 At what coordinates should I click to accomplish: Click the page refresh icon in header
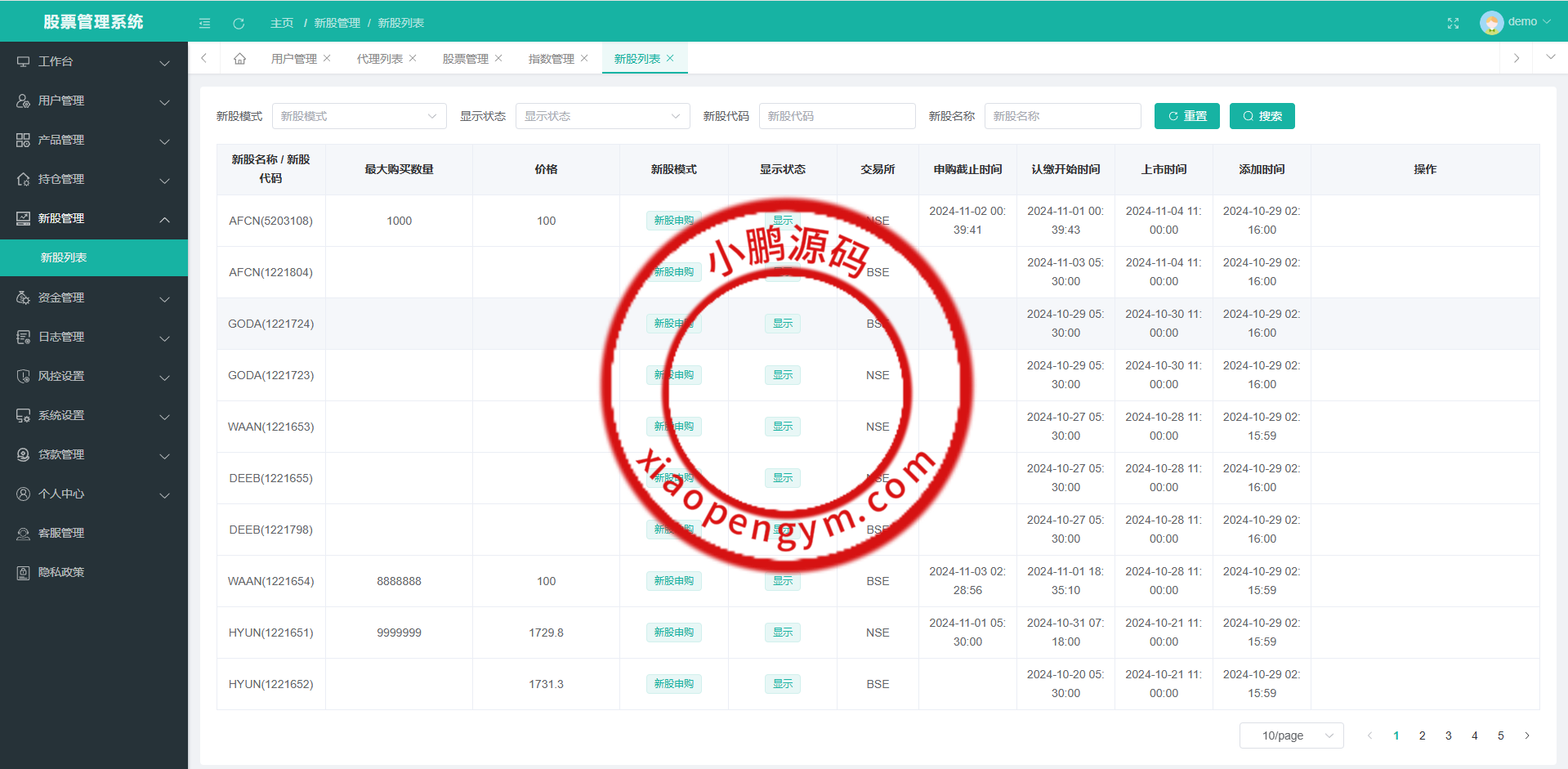(x=239, y=23)
